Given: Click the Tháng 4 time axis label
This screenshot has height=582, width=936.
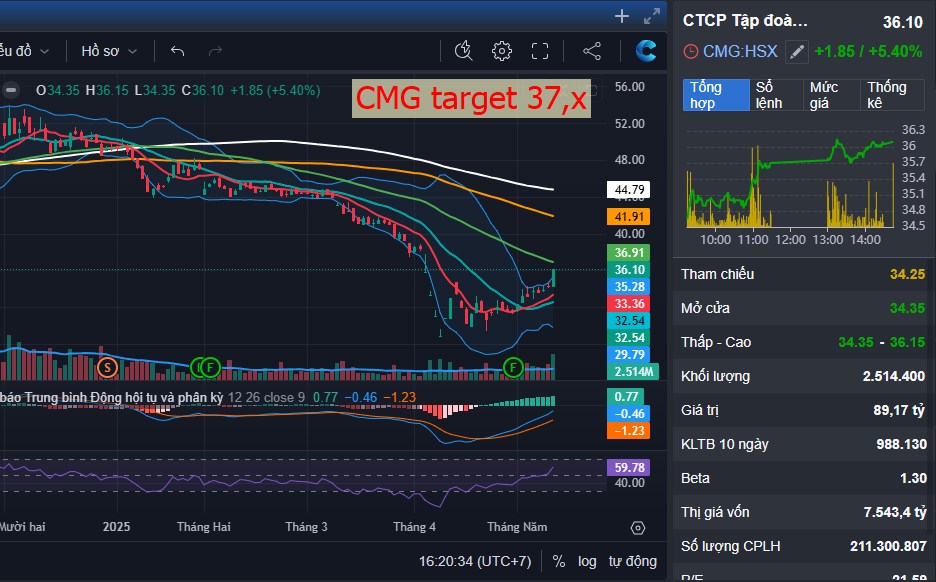Looking at the screenshot, I should tap(414, 527).
